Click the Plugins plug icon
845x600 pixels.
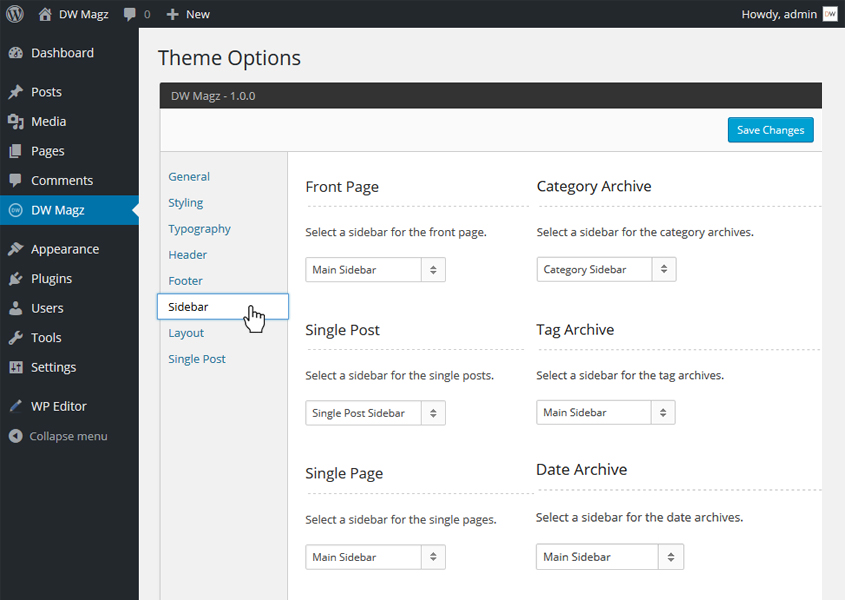[16, 279]
